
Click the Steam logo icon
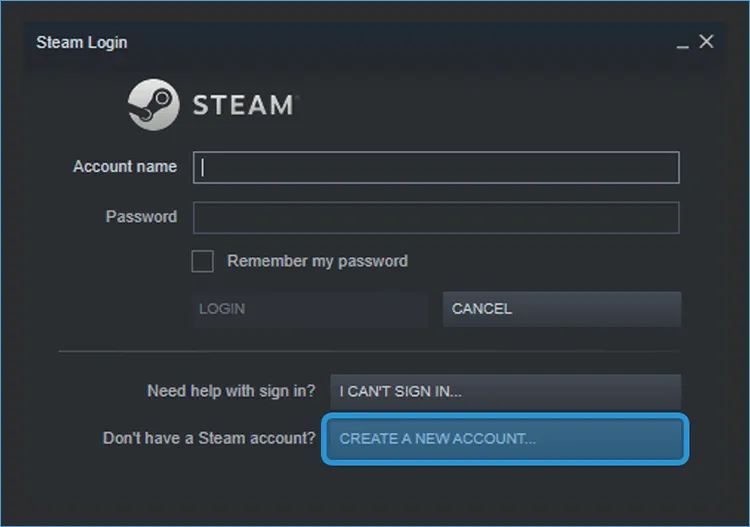[x=154, y=105]
